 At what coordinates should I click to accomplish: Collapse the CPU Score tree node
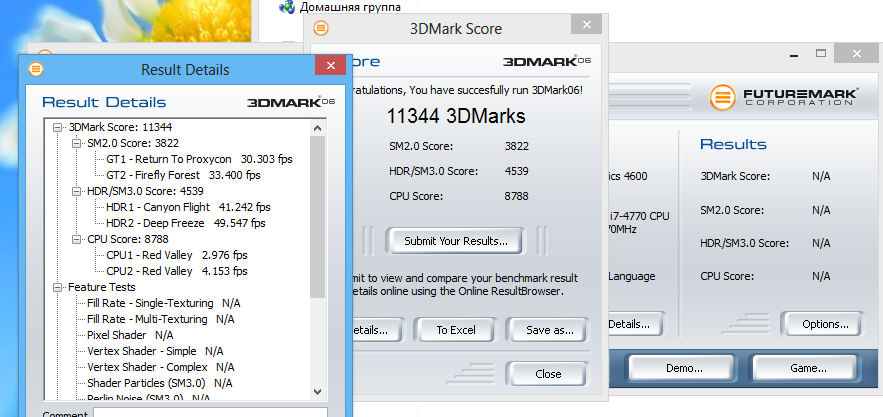coord(76,239)
